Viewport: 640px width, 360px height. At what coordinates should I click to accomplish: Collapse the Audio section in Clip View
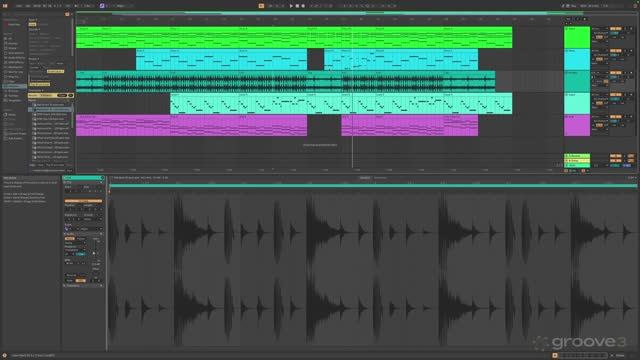point(64,234)
